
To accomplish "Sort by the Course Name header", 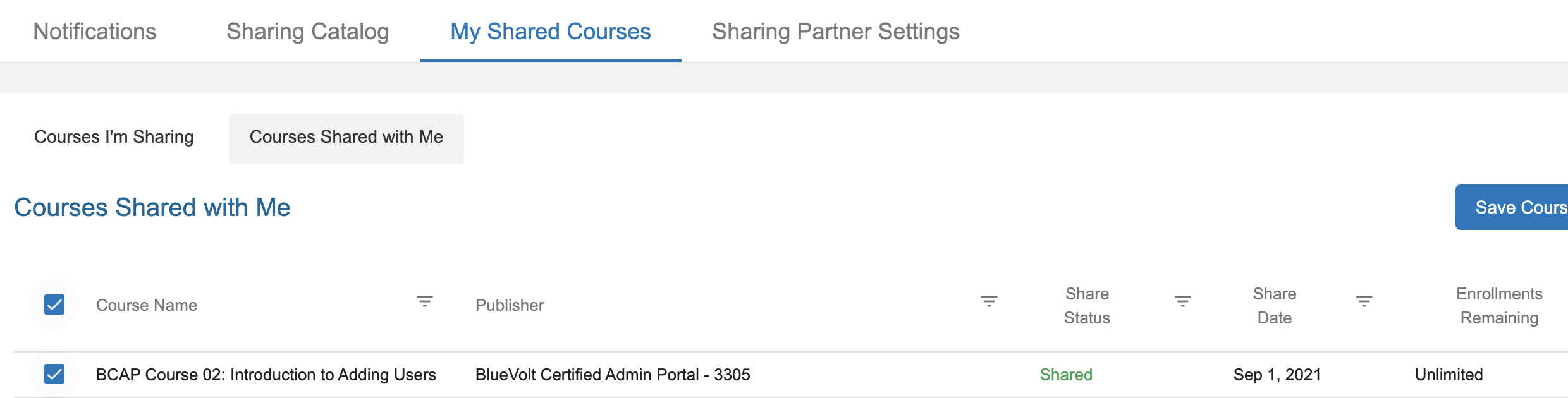I will pos(147,305).
